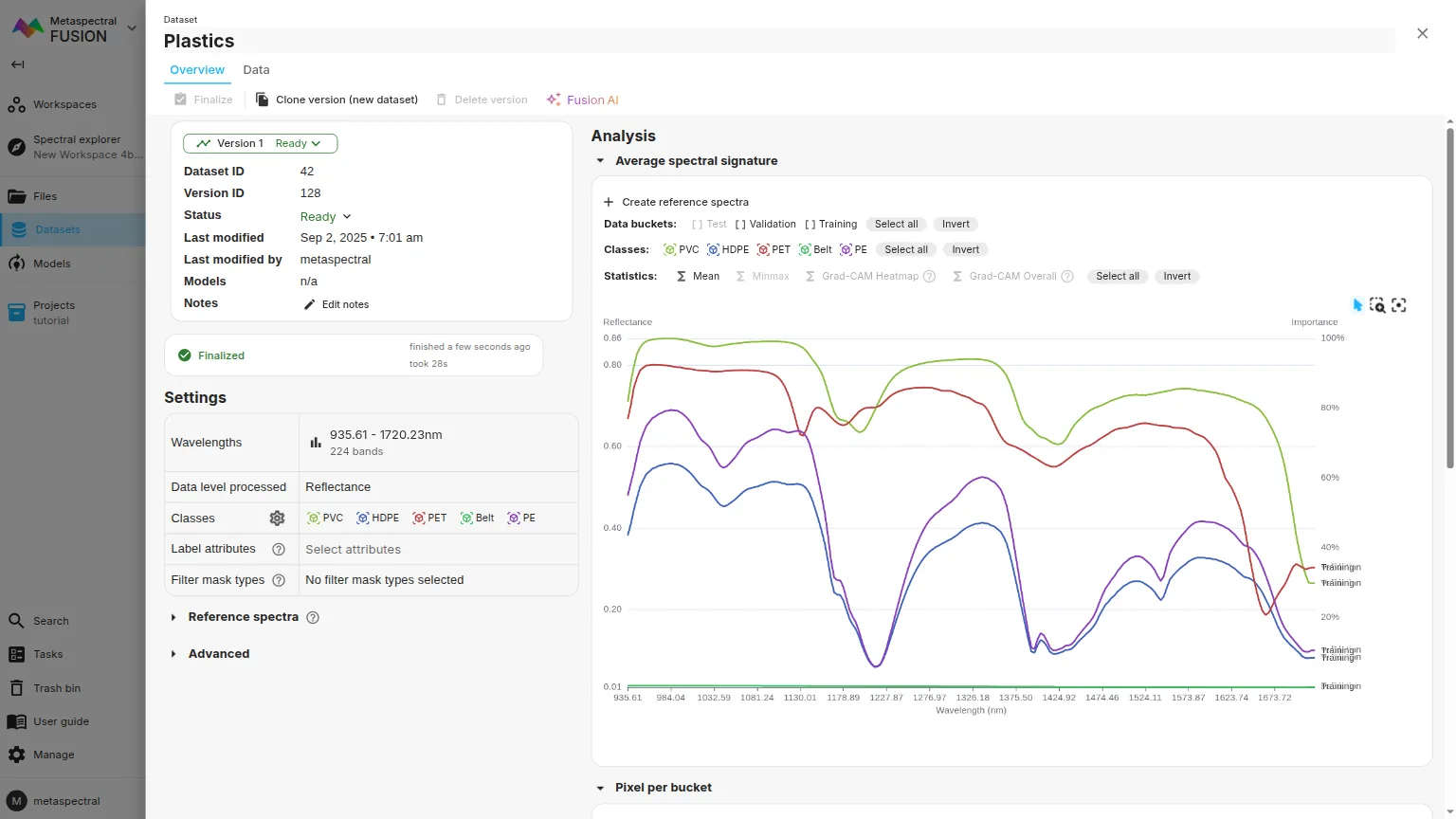This screenshot has height=819, width=1456.
Task: Open the Version 1 Ready dropdown
Action: point(260,144)
